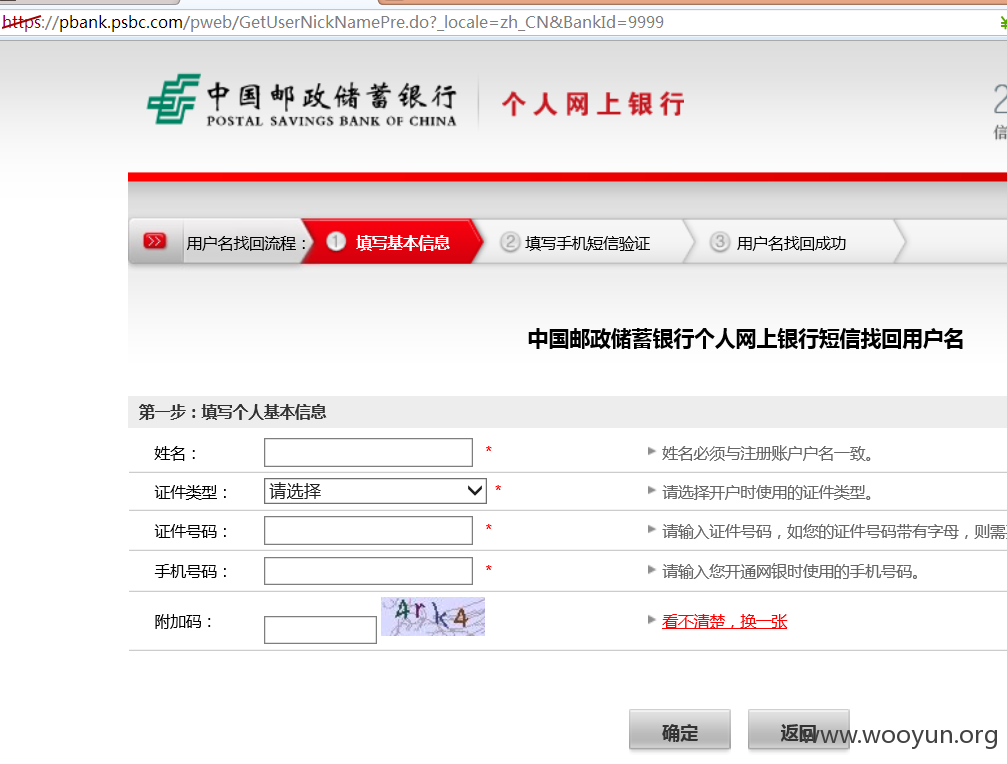Click the hint 请输入证件号码

(834, 532)
